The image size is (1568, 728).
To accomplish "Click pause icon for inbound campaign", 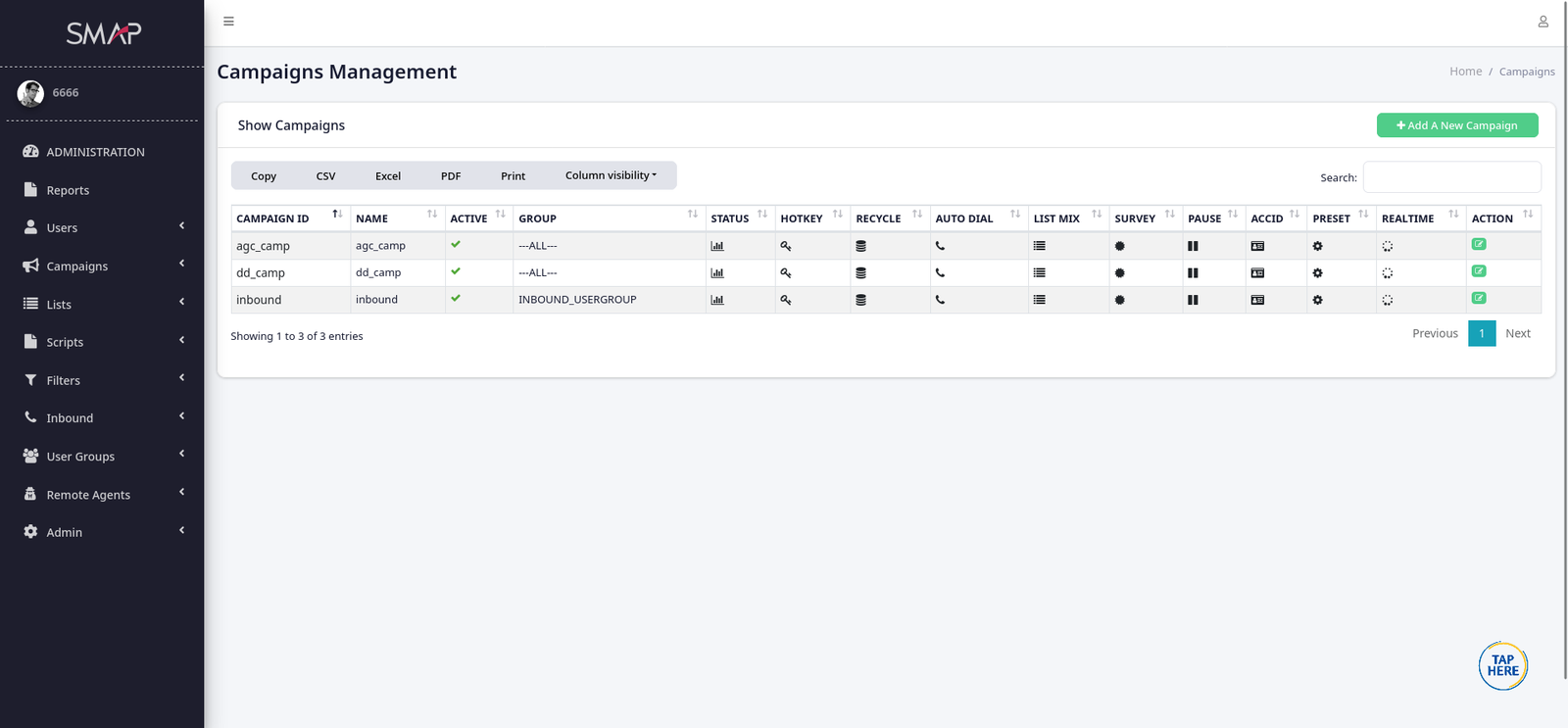I will pyautogui.click(x=1193, y=300).
